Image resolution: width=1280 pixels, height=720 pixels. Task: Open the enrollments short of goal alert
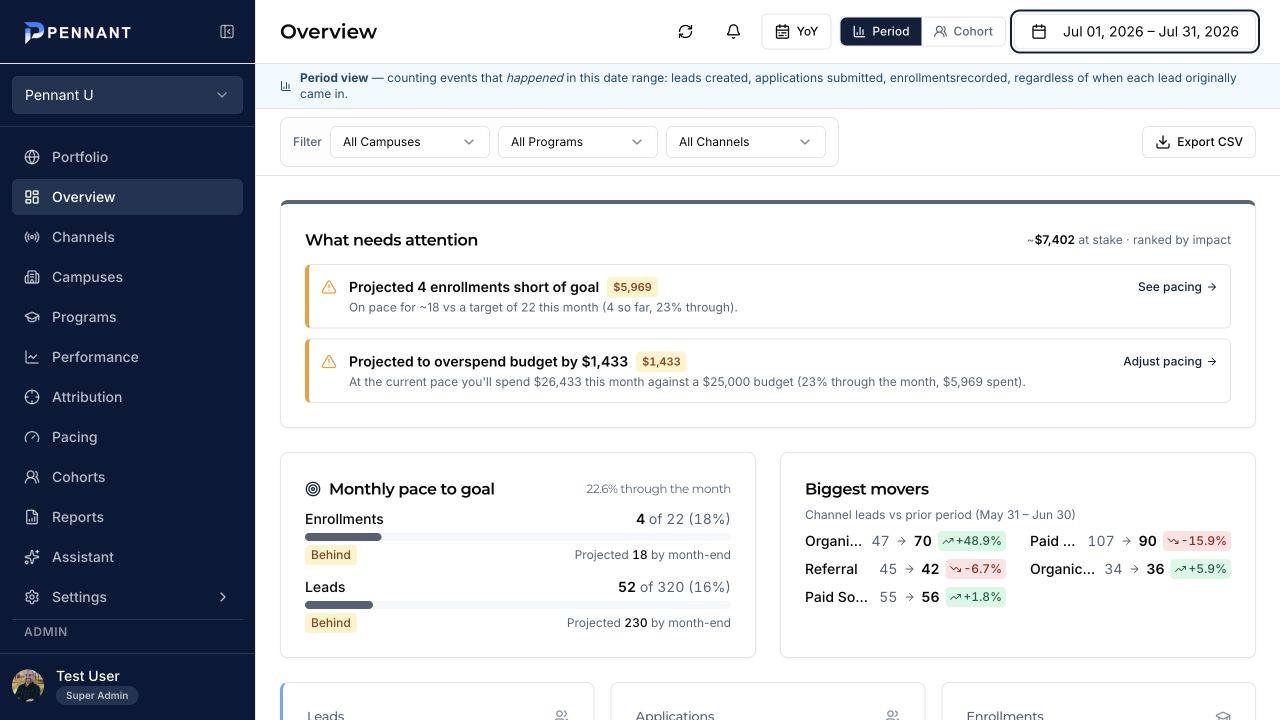[x=768, y=296]
